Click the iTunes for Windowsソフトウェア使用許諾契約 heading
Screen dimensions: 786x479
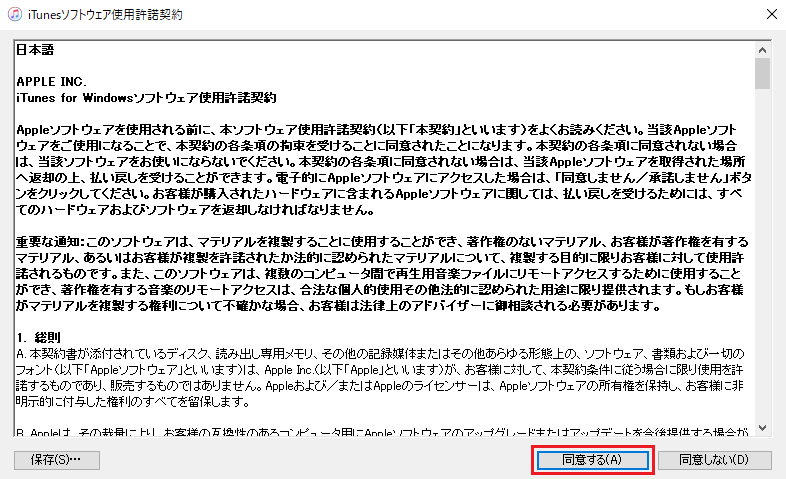pos(146,98)
